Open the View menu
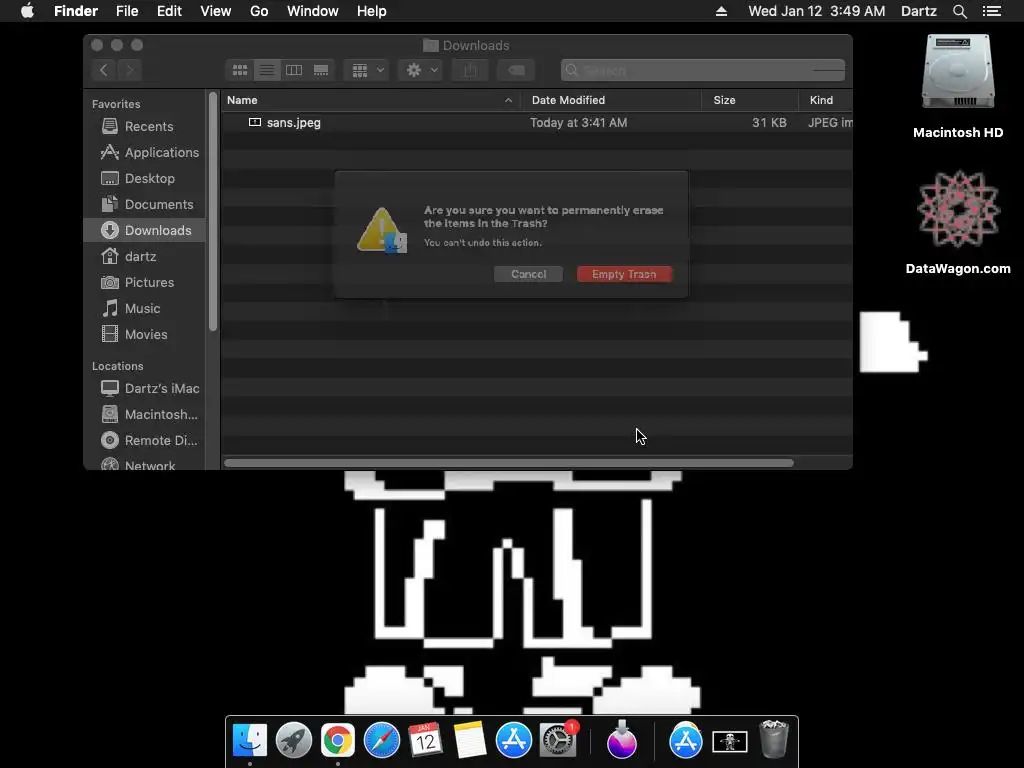Screen dimensions: 1024x768 [216, 11]
